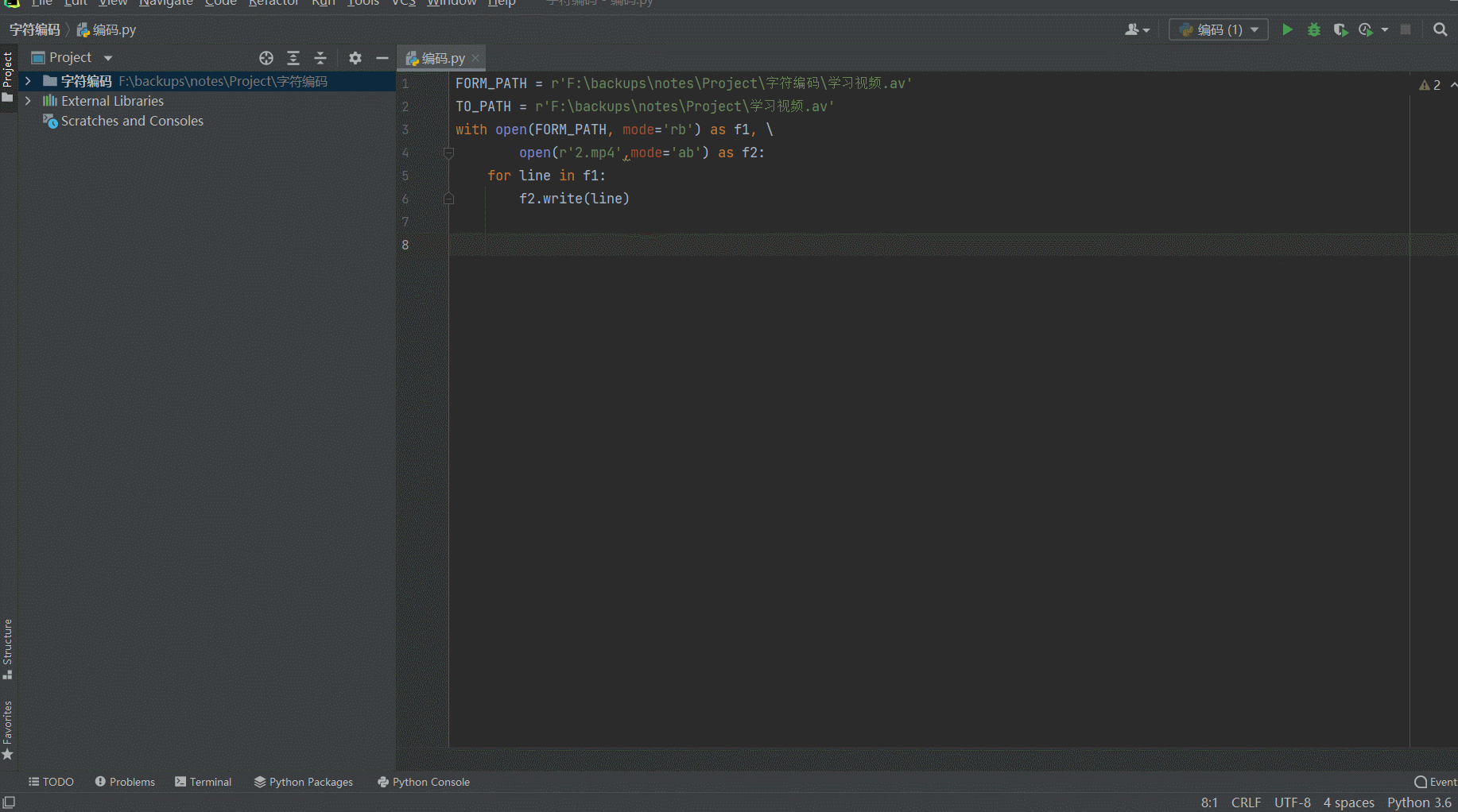Image resolution: width=1458 pixels, height=812 pixels.
Task: Expand the External Libraries node
Action: coord(28,101)
